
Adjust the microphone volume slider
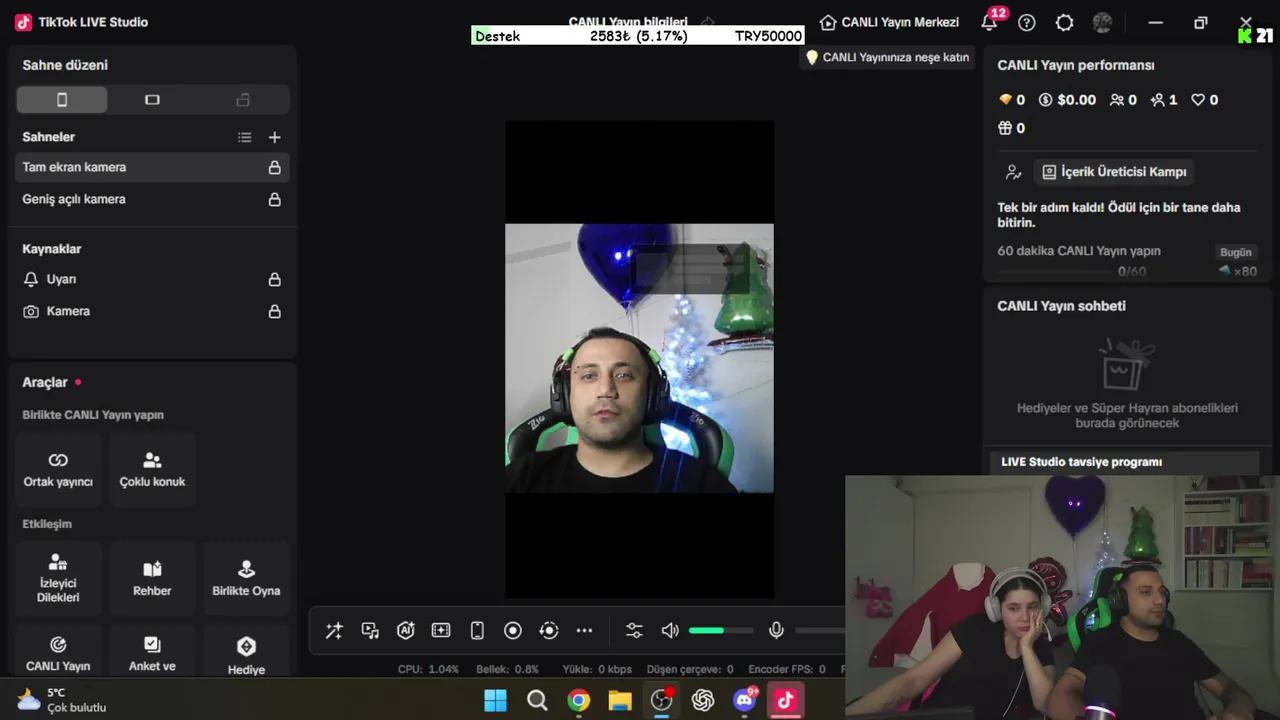[x=820, y=630]
